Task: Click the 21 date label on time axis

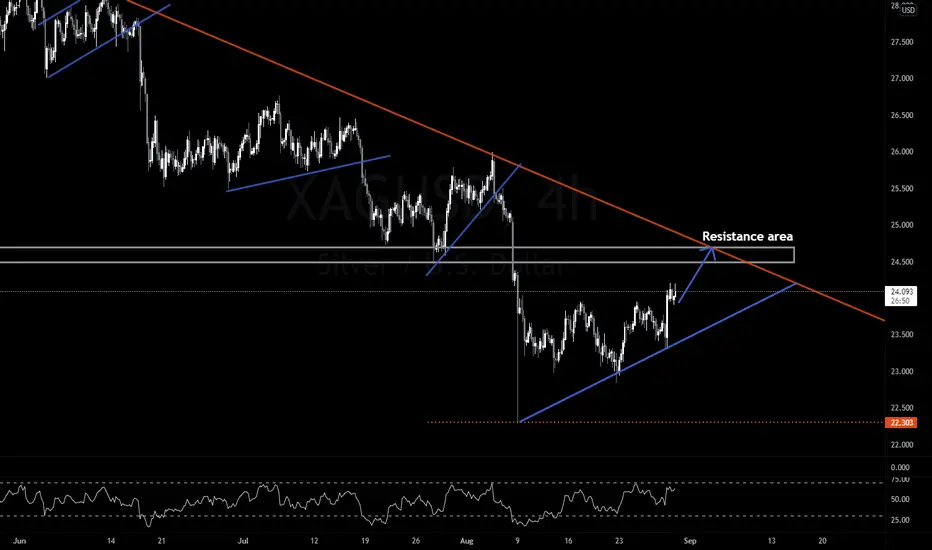Action: tap(162, 541)
